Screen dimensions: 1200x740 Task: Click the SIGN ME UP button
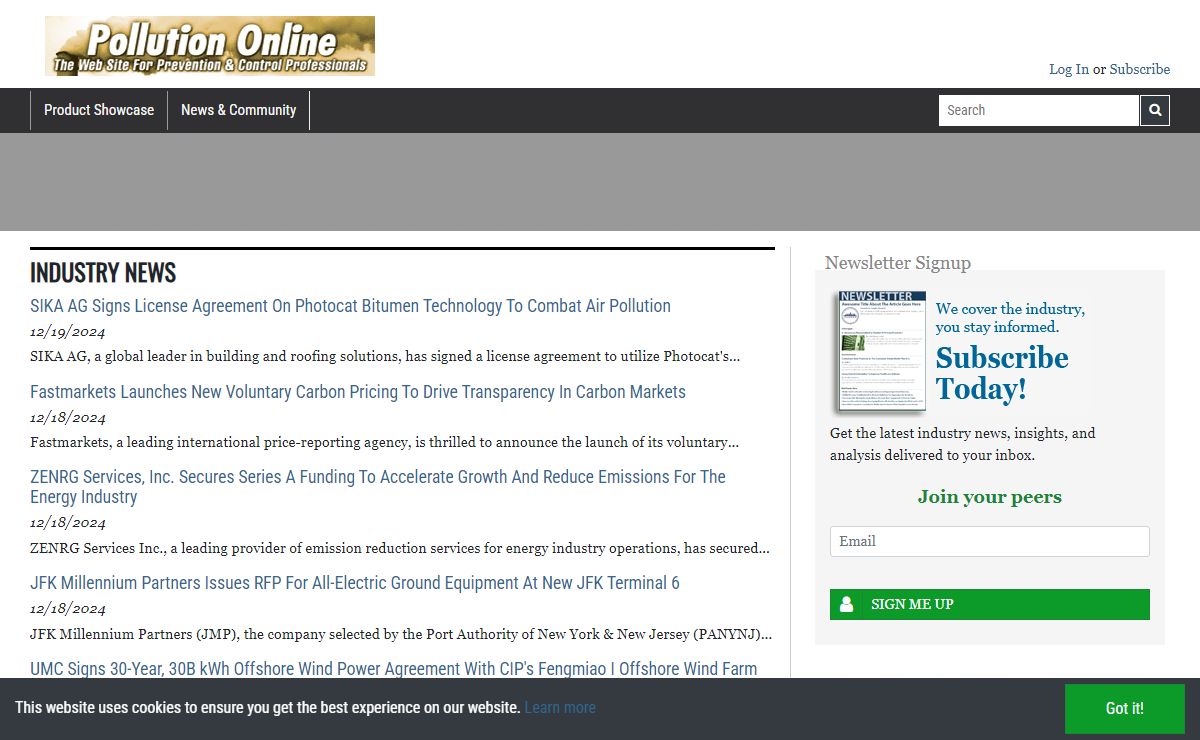[990, 604]
